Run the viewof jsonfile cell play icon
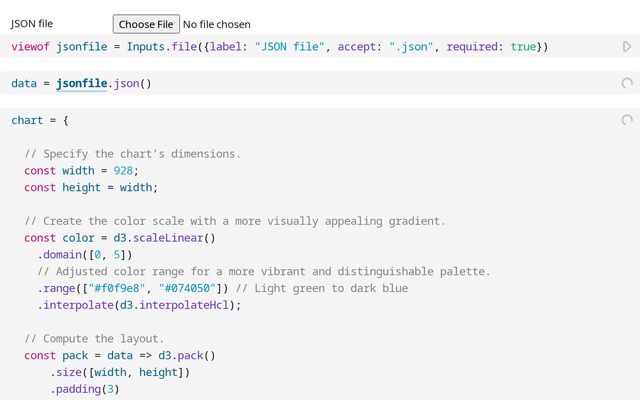 (627, 46)
